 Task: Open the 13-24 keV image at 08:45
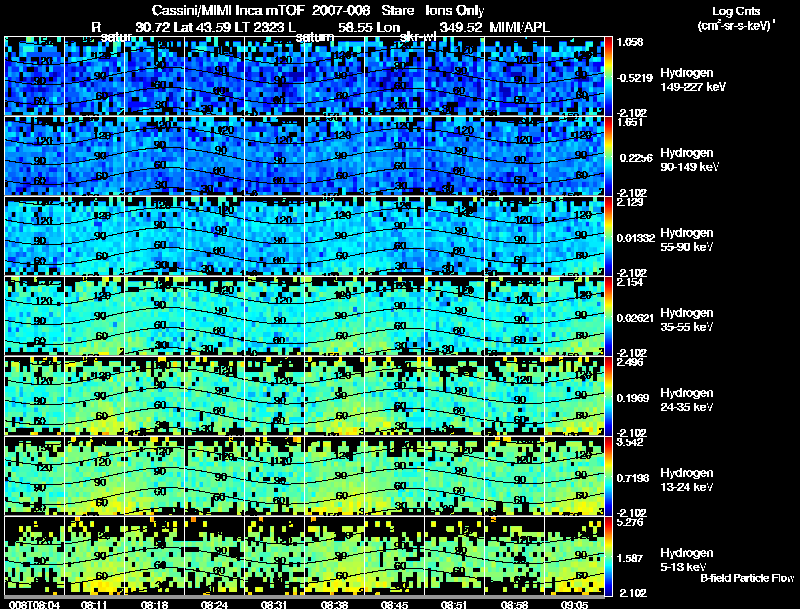tap(394, 476)
